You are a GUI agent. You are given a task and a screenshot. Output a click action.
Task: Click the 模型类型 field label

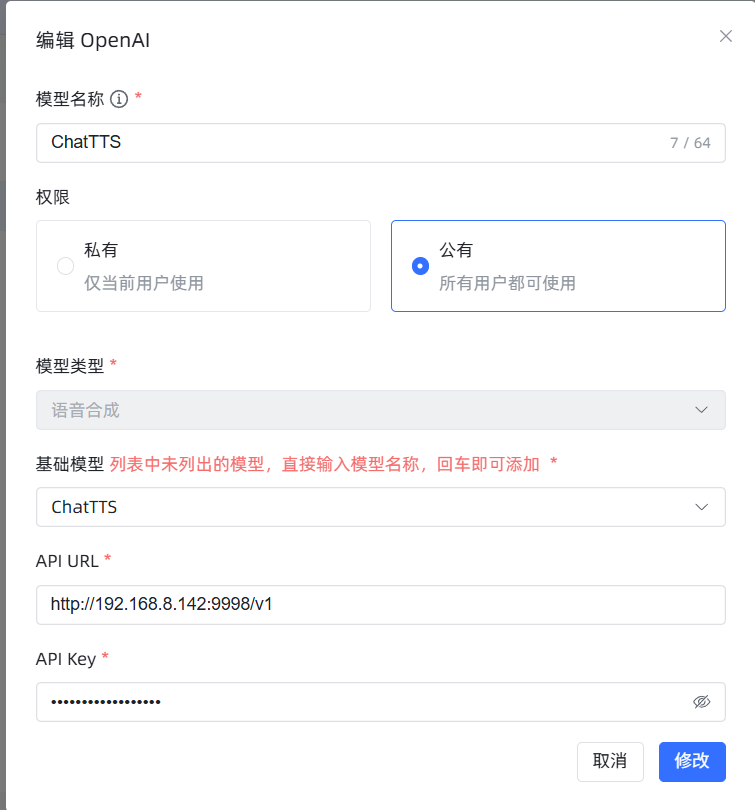pyautogui.click(x=70, y=366)
